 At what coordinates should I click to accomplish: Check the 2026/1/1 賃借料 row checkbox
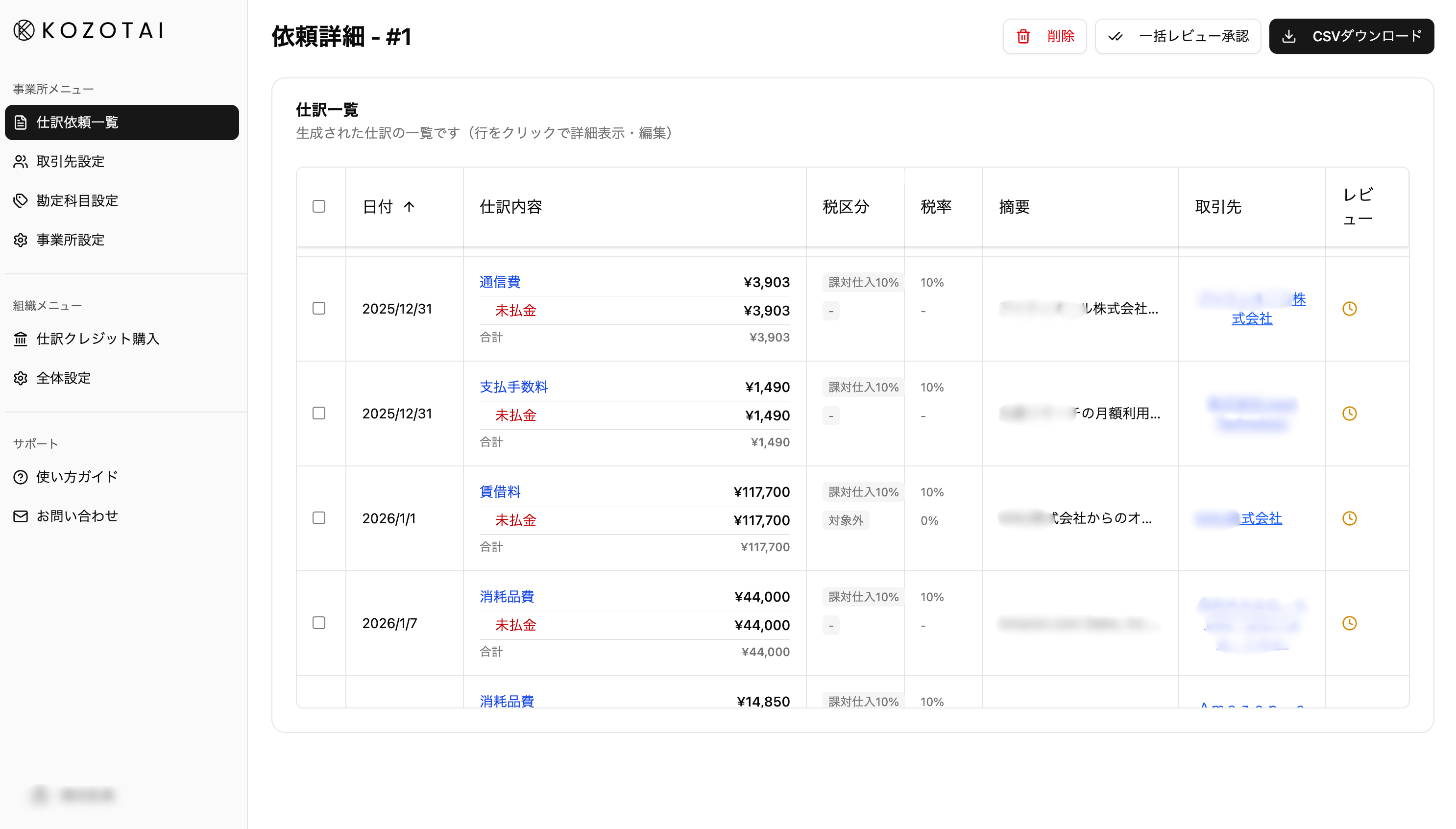[319, 518]
